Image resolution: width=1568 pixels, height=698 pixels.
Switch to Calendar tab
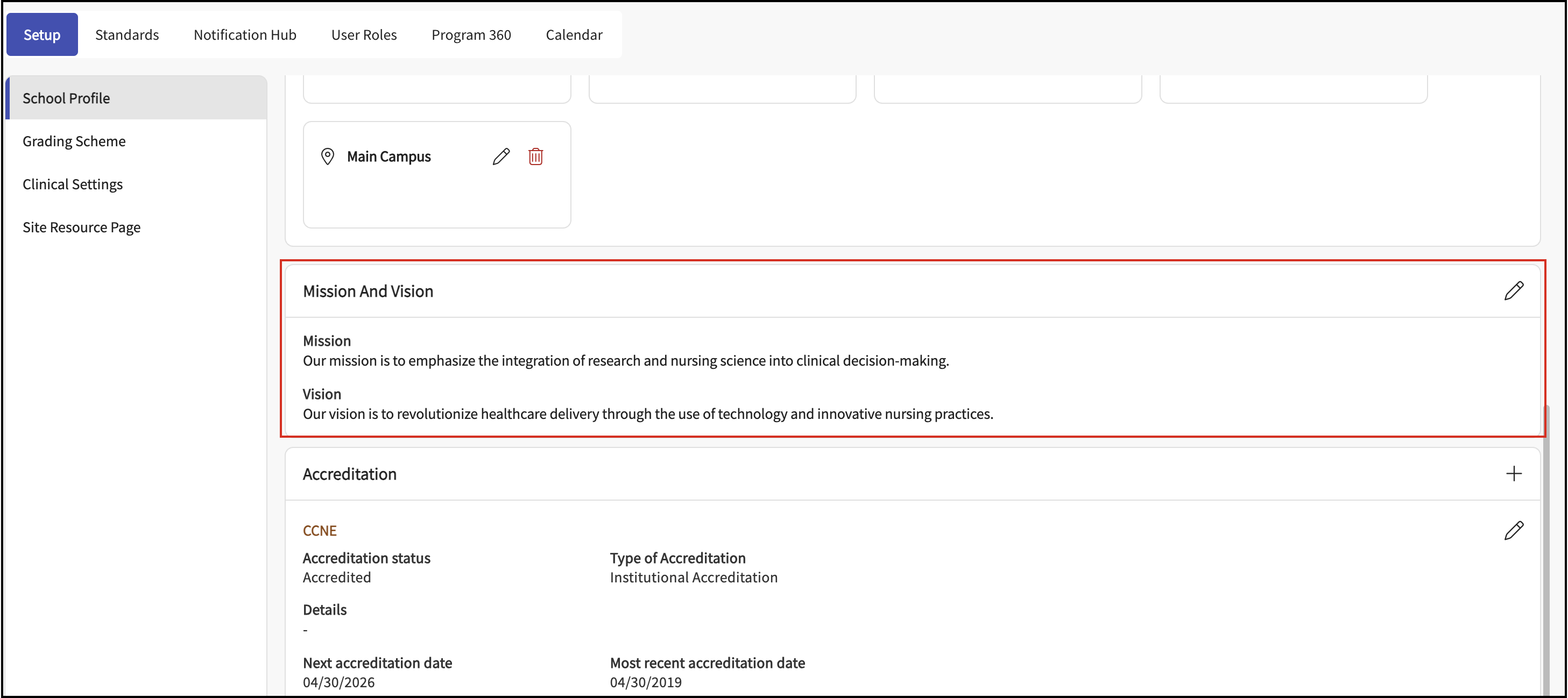coord(574,35)
